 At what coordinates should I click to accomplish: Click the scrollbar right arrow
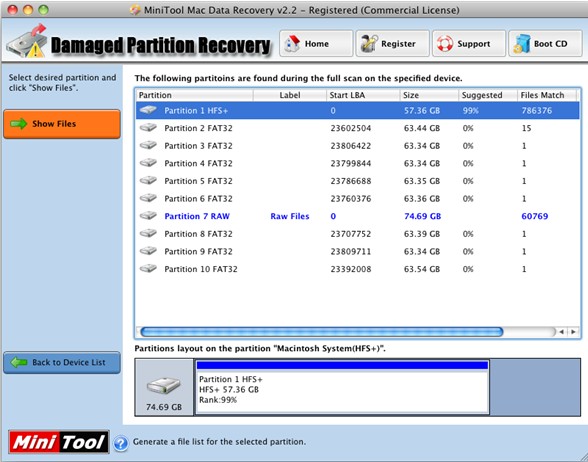click(573, 332)
